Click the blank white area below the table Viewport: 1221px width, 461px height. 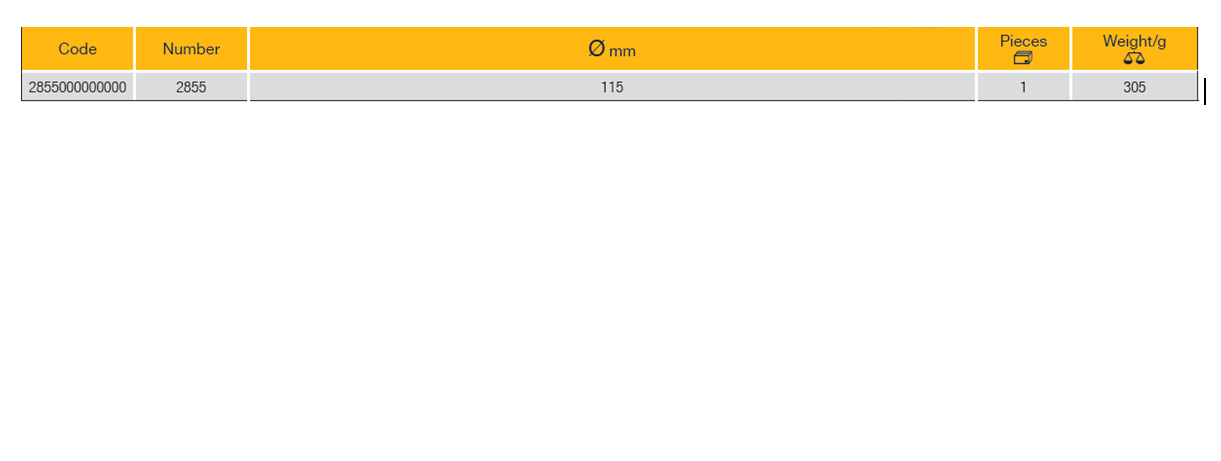coord(610,280)
